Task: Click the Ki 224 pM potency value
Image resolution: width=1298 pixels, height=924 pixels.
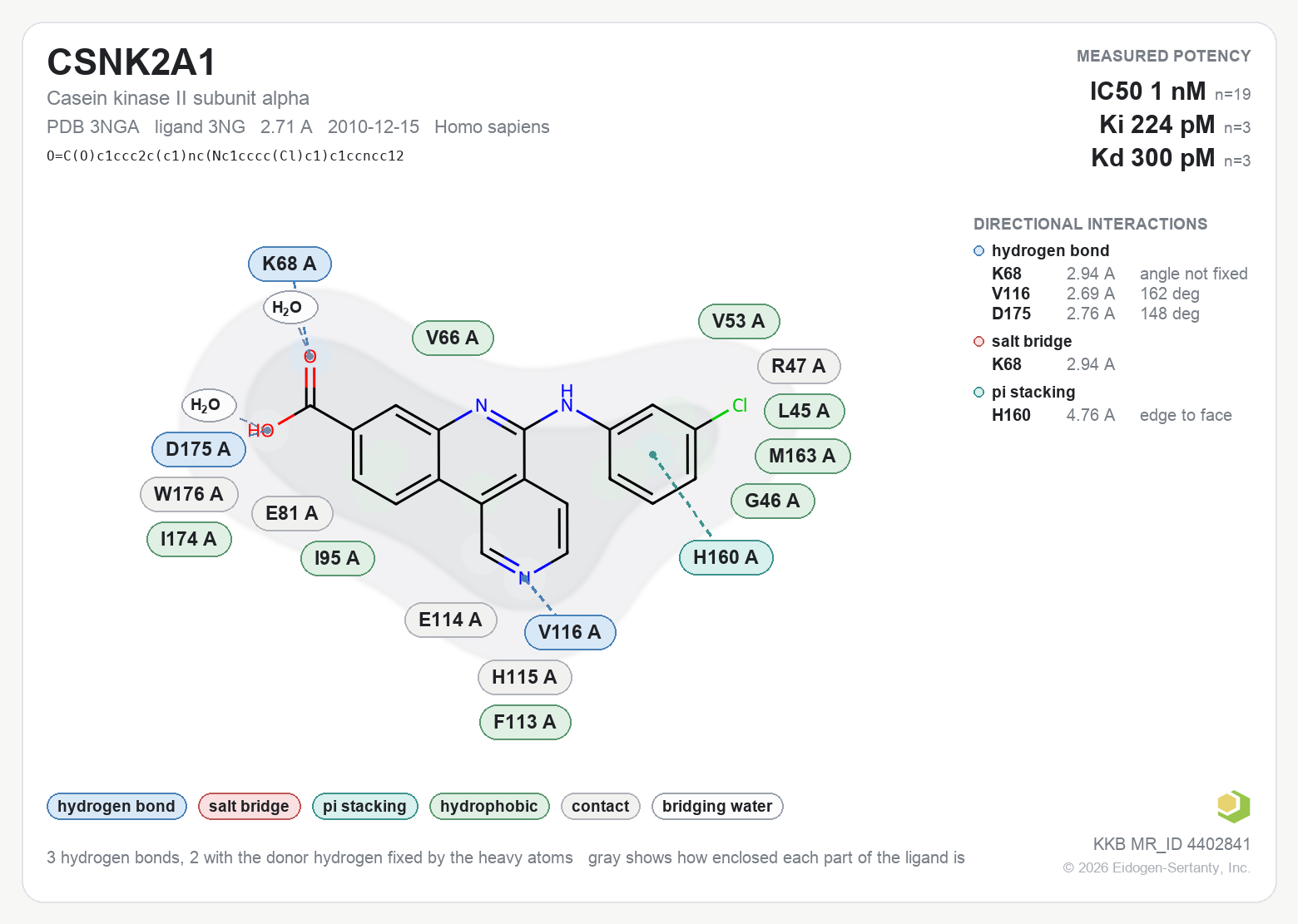Action: point(1157,124)
